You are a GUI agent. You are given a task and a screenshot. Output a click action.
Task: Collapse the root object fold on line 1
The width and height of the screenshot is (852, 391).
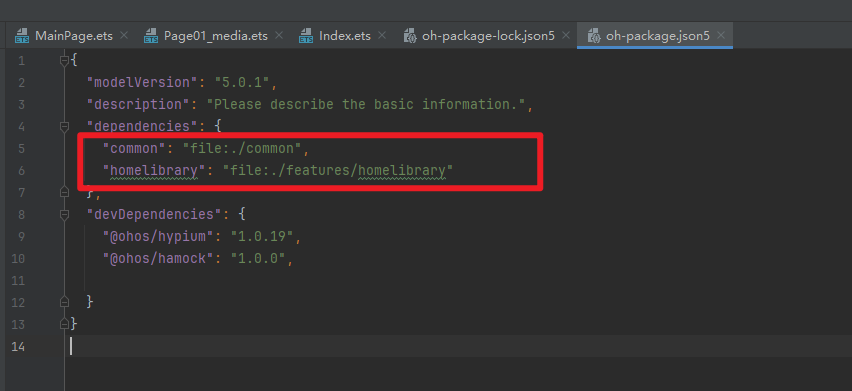(x=64, y=60)
